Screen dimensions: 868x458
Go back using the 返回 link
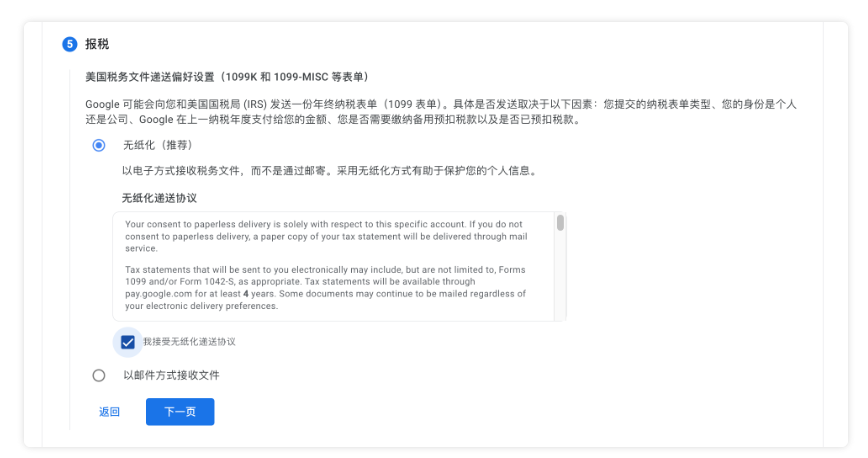click(x=109, y=411)
